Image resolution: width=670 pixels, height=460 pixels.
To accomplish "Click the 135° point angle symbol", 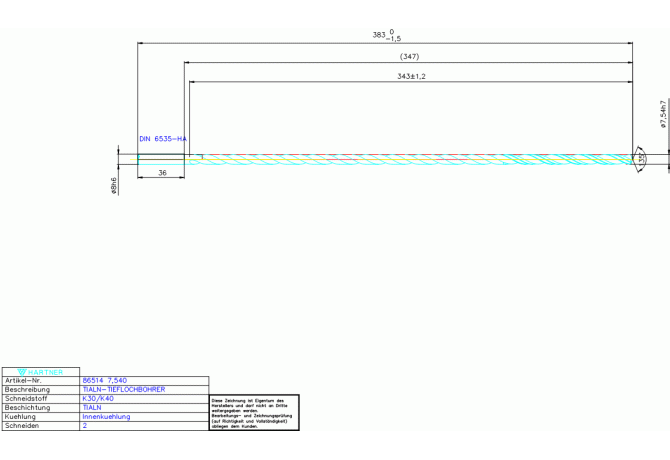I will point(640,159).
